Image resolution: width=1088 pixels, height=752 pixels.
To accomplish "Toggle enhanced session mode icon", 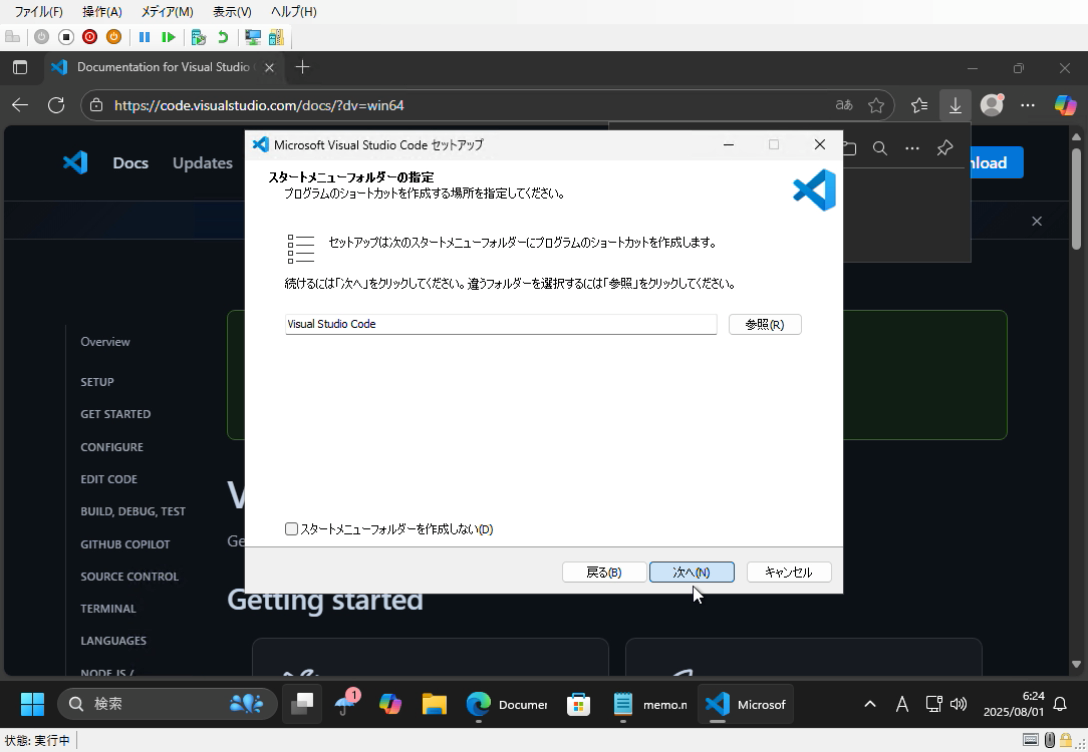I will click(253, 37).
